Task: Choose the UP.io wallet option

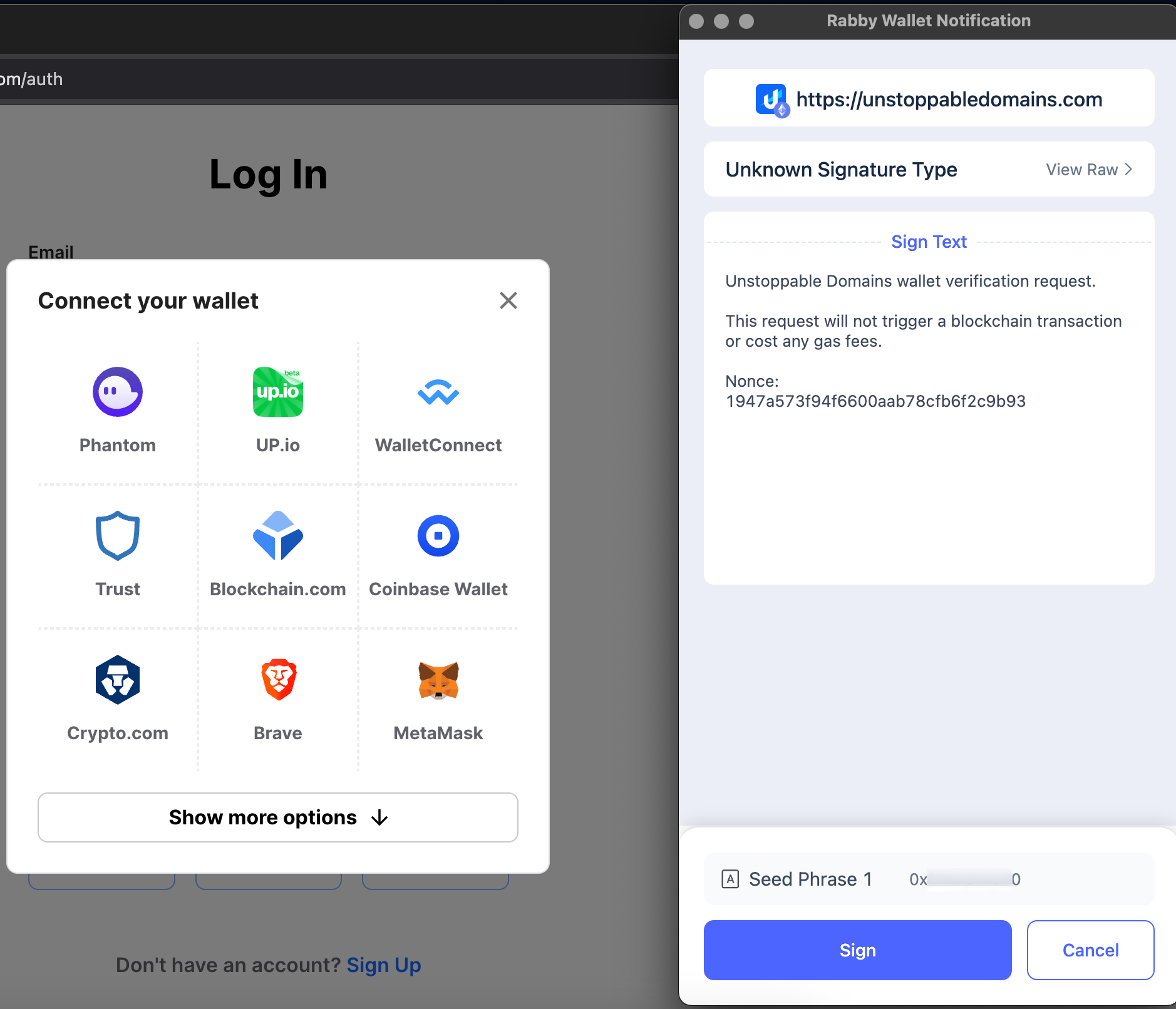Action: (x=277, y=392)
